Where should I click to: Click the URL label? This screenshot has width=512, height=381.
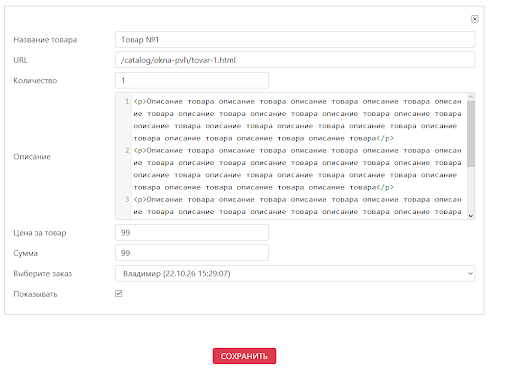click(20, 60)
